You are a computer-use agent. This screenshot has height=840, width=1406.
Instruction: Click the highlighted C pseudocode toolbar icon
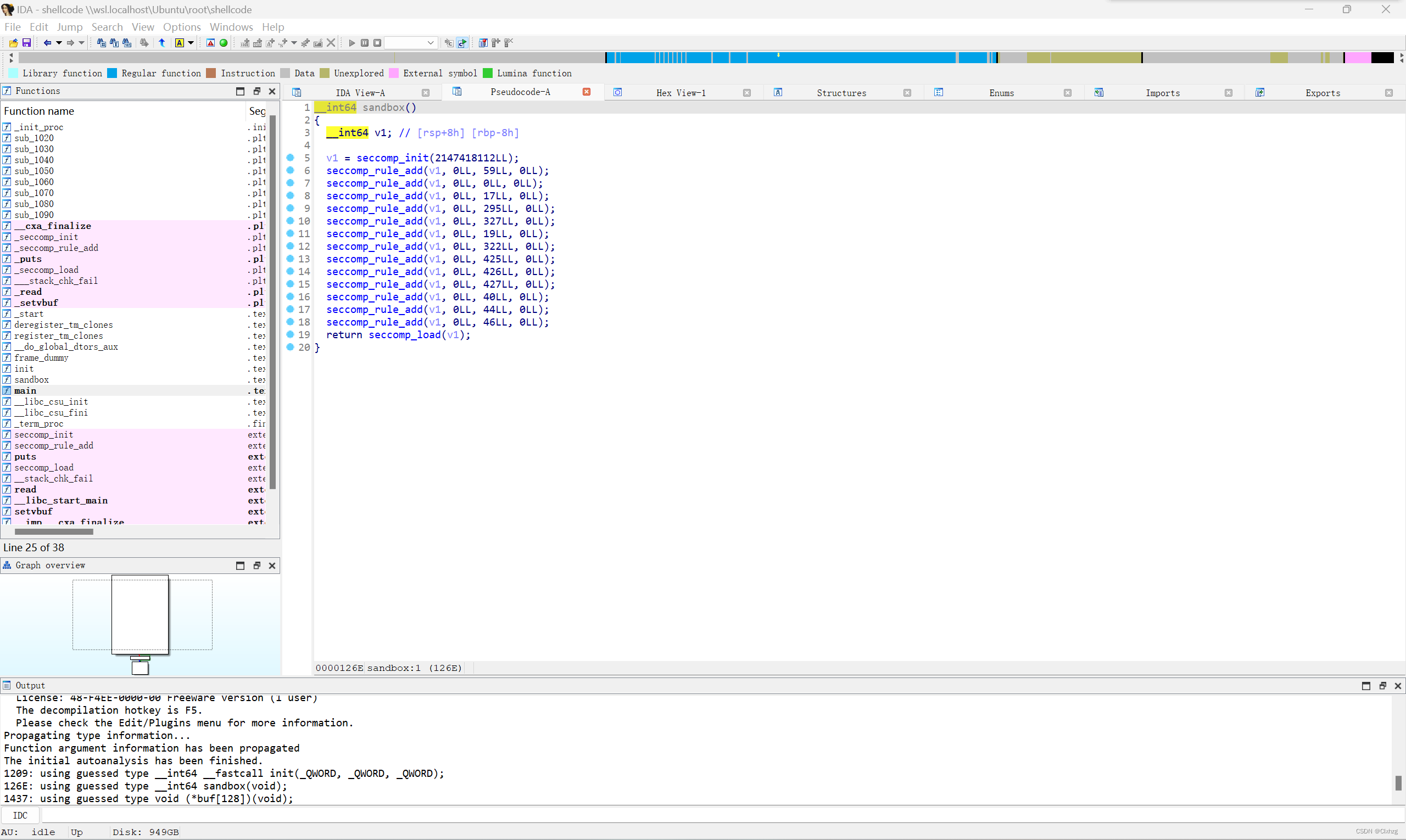pos(462,43)
